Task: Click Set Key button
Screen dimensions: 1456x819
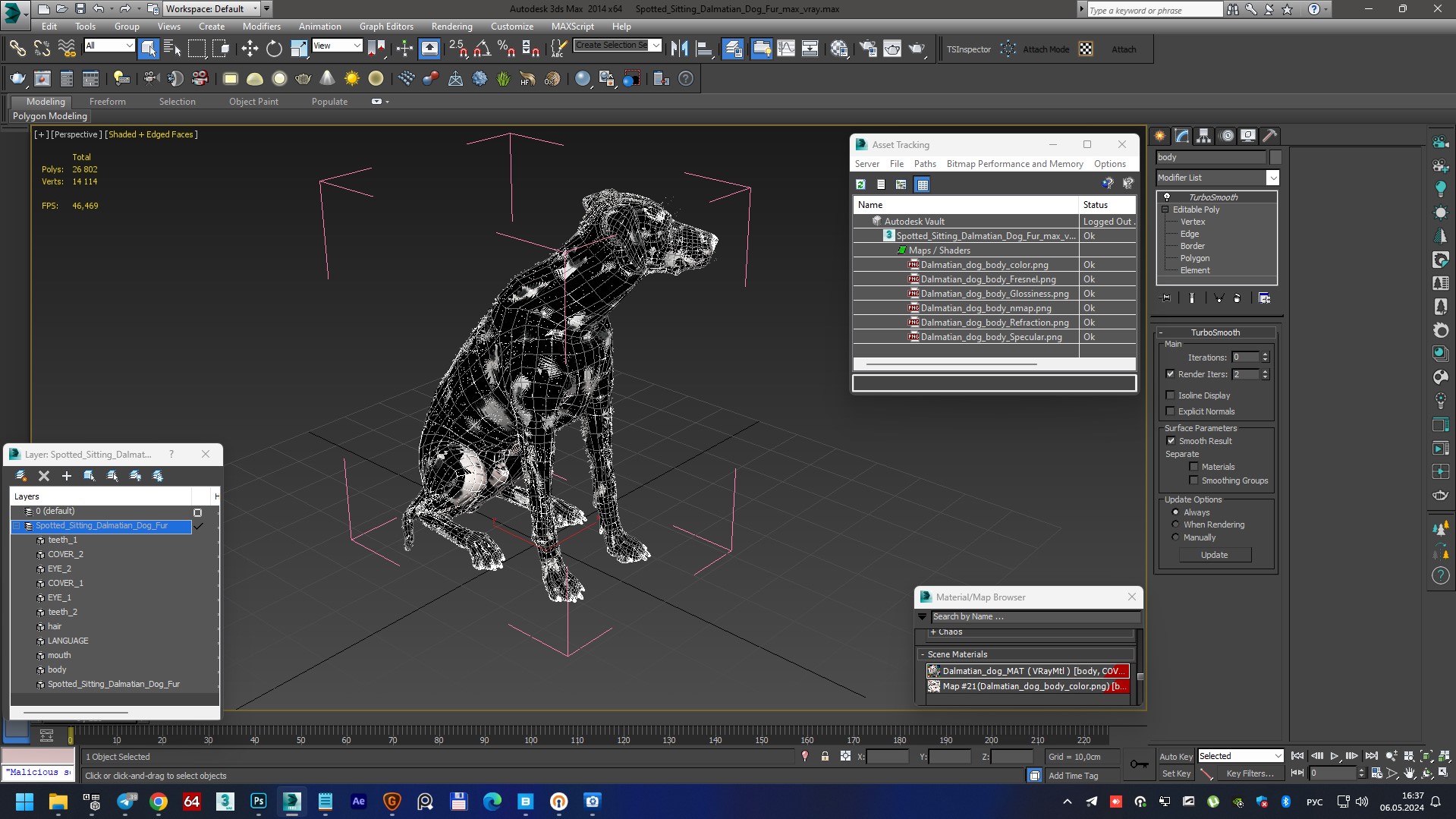Action: (1175, 773)
